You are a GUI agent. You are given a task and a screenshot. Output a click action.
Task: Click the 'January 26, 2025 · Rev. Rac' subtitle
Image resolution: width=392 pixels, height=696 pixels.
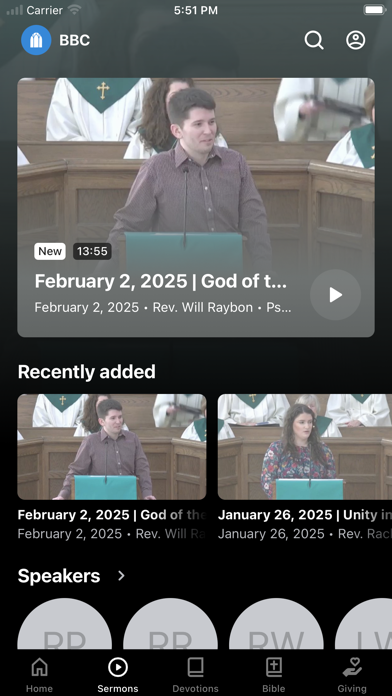(305, 534)
